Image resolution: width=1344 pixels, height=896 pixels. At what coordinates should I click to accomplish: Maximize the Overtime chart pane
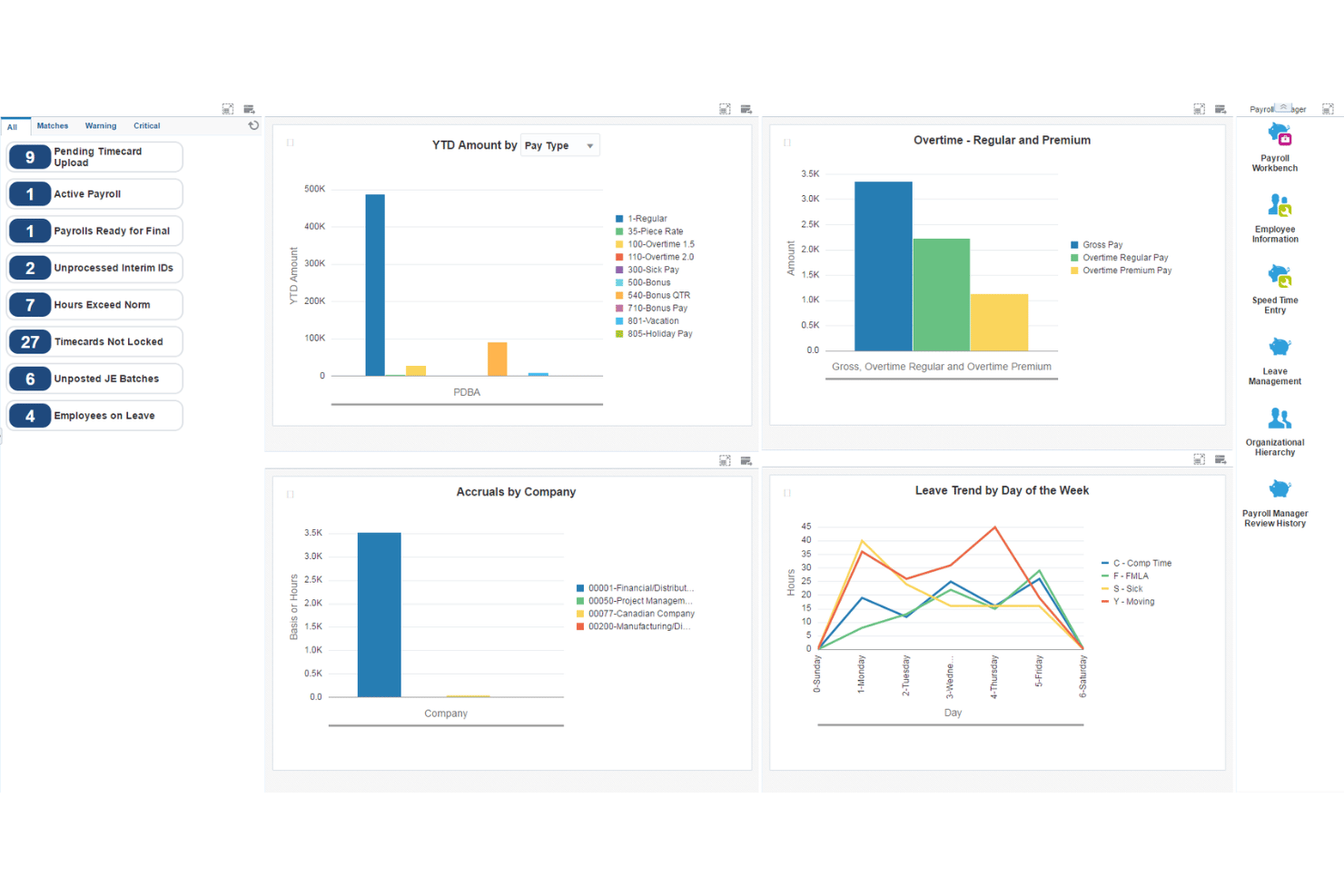pos(1199,109)
